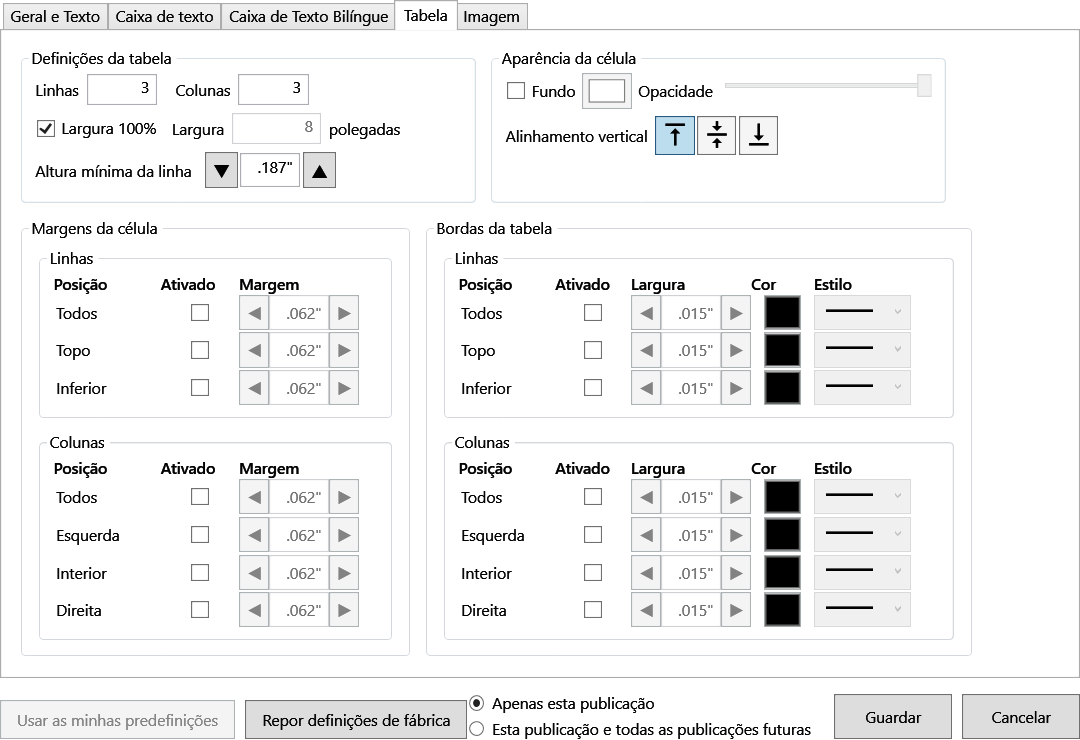Decrease border width for Linhas Todos
Screen dimensions: 1080x740
point(646,313)
